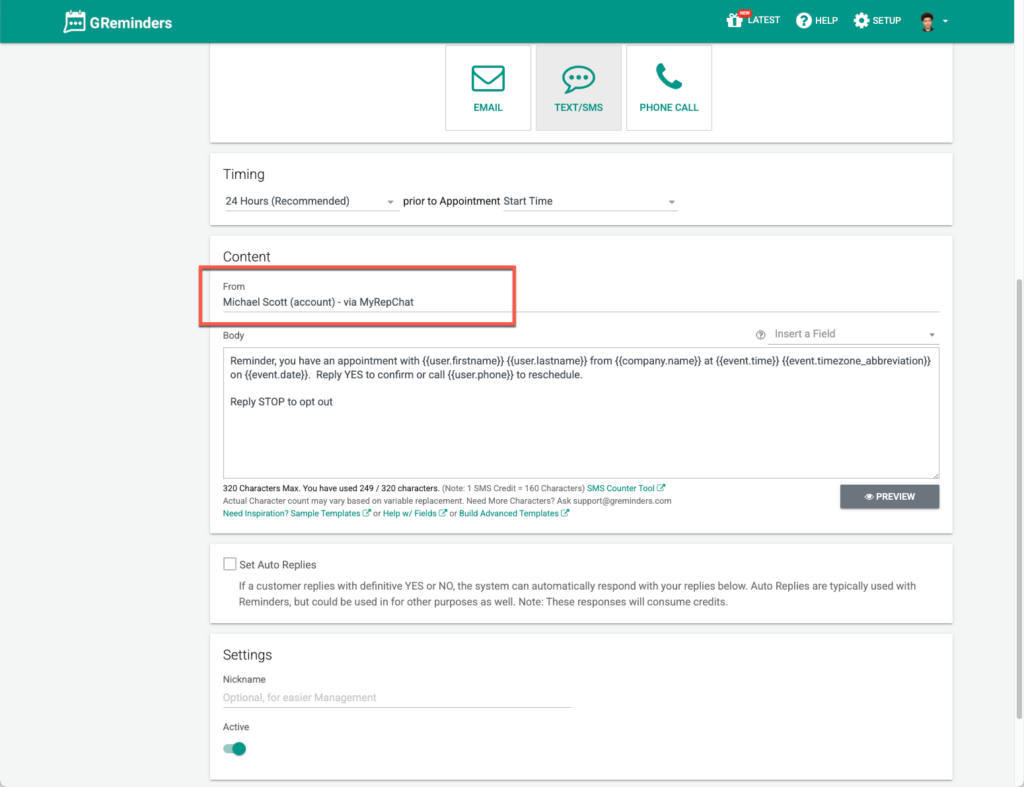This screenshot has width=1024, height=787.
Task: Open the Insert a Field dropdown
Action: 855,334
